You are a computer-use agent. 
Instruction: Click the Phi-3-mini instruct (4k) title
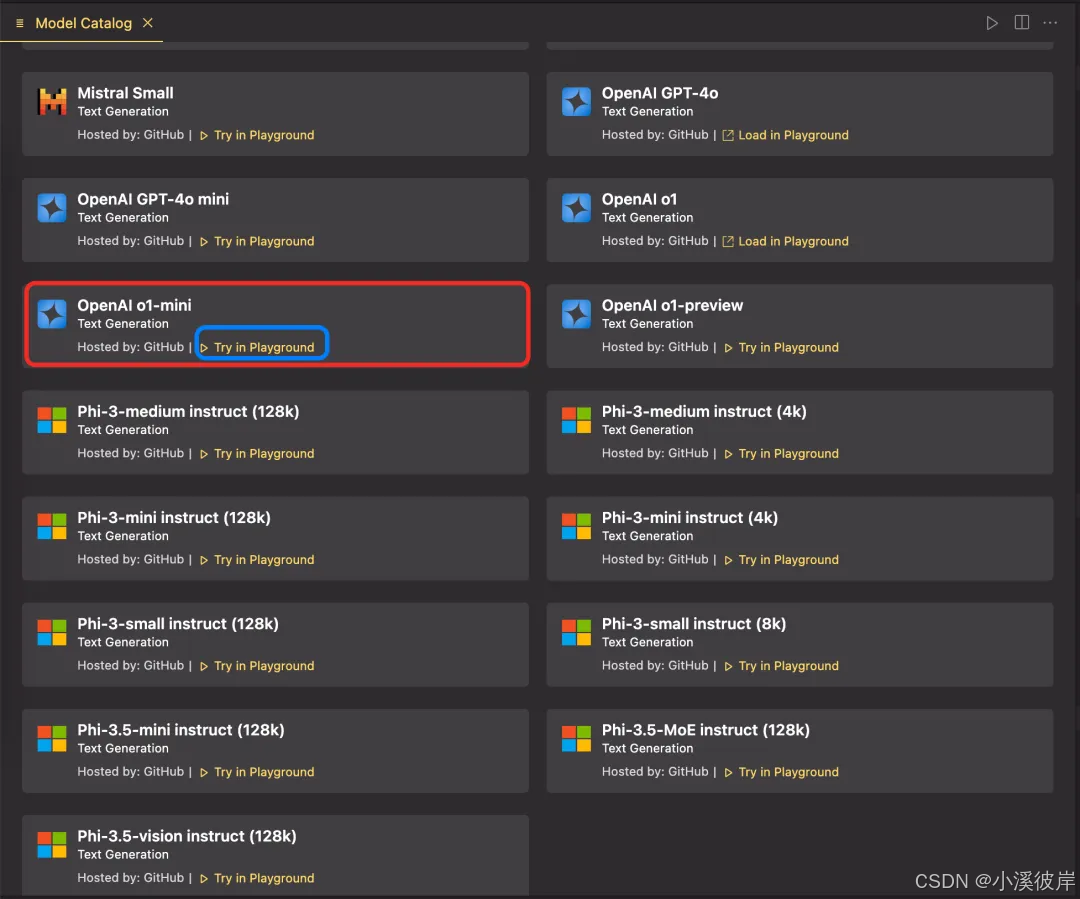pyautogui.click(x=689, y=517)
